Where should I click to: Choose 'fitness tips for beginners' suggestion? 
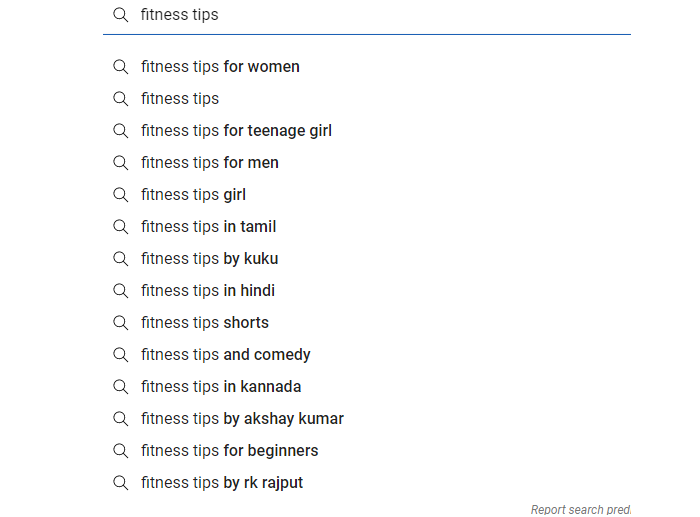click(230, 451)
